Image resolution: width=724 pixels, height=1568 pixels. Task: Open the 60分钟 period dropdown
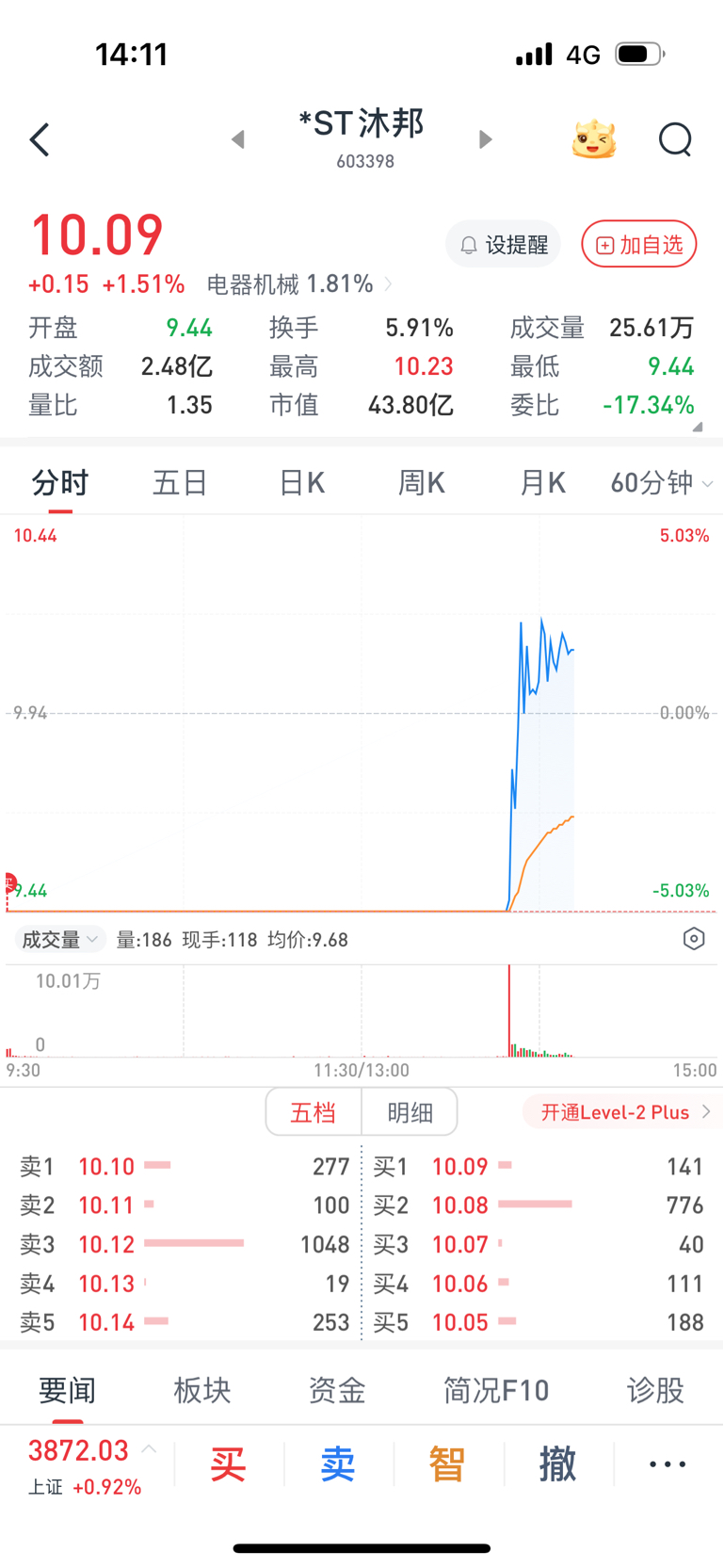(x=661, y=483)
